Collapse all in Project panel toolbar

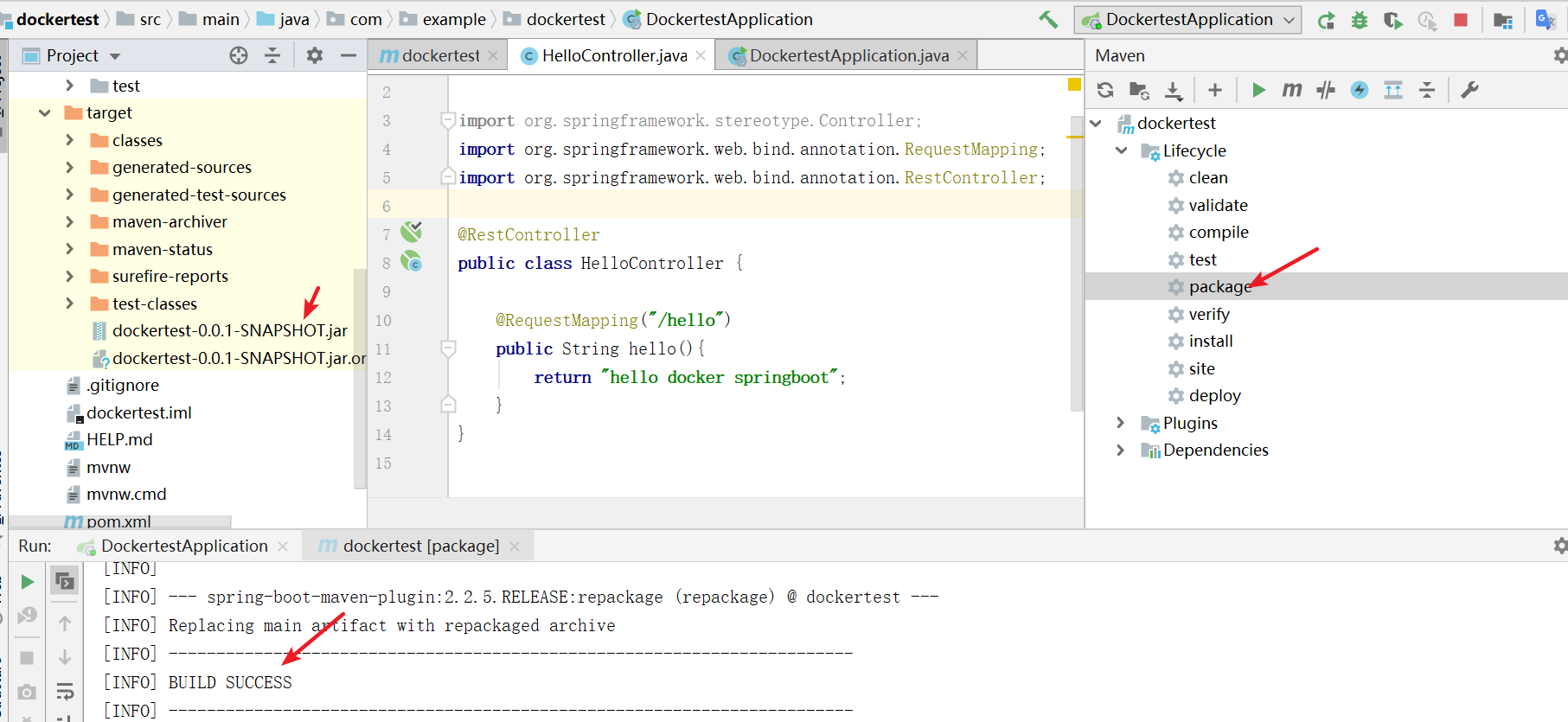(272, 55)
